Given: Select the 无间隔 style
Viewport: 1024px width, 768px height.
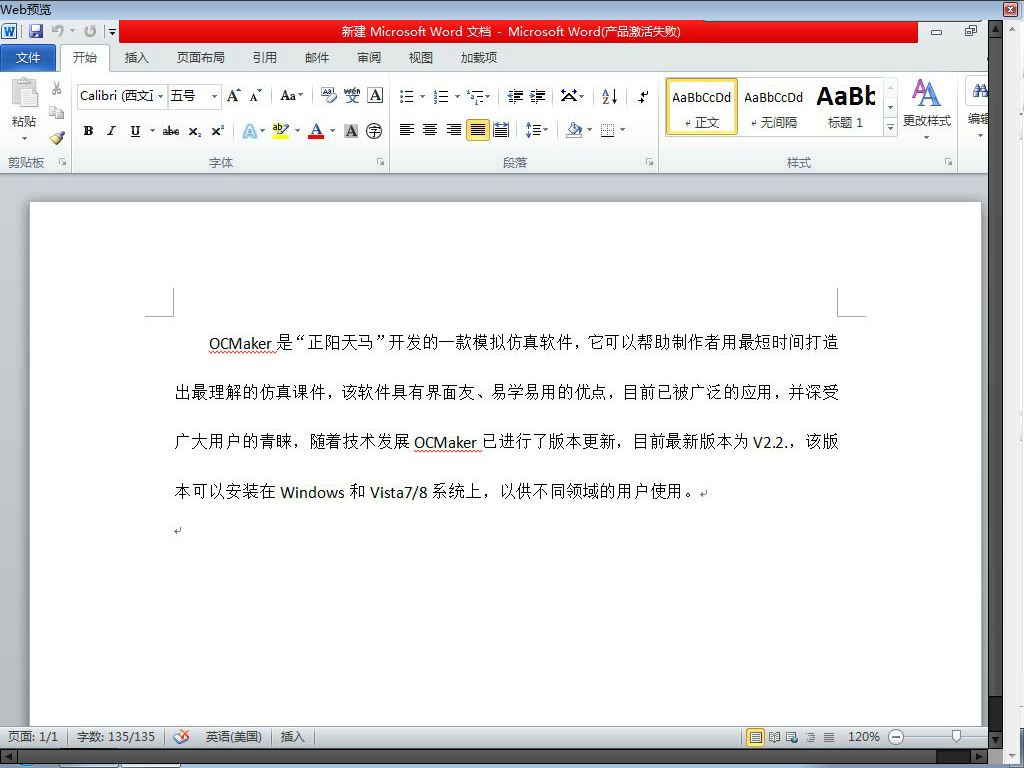Looking at the screenshot, I should click(x=773, y=106).
